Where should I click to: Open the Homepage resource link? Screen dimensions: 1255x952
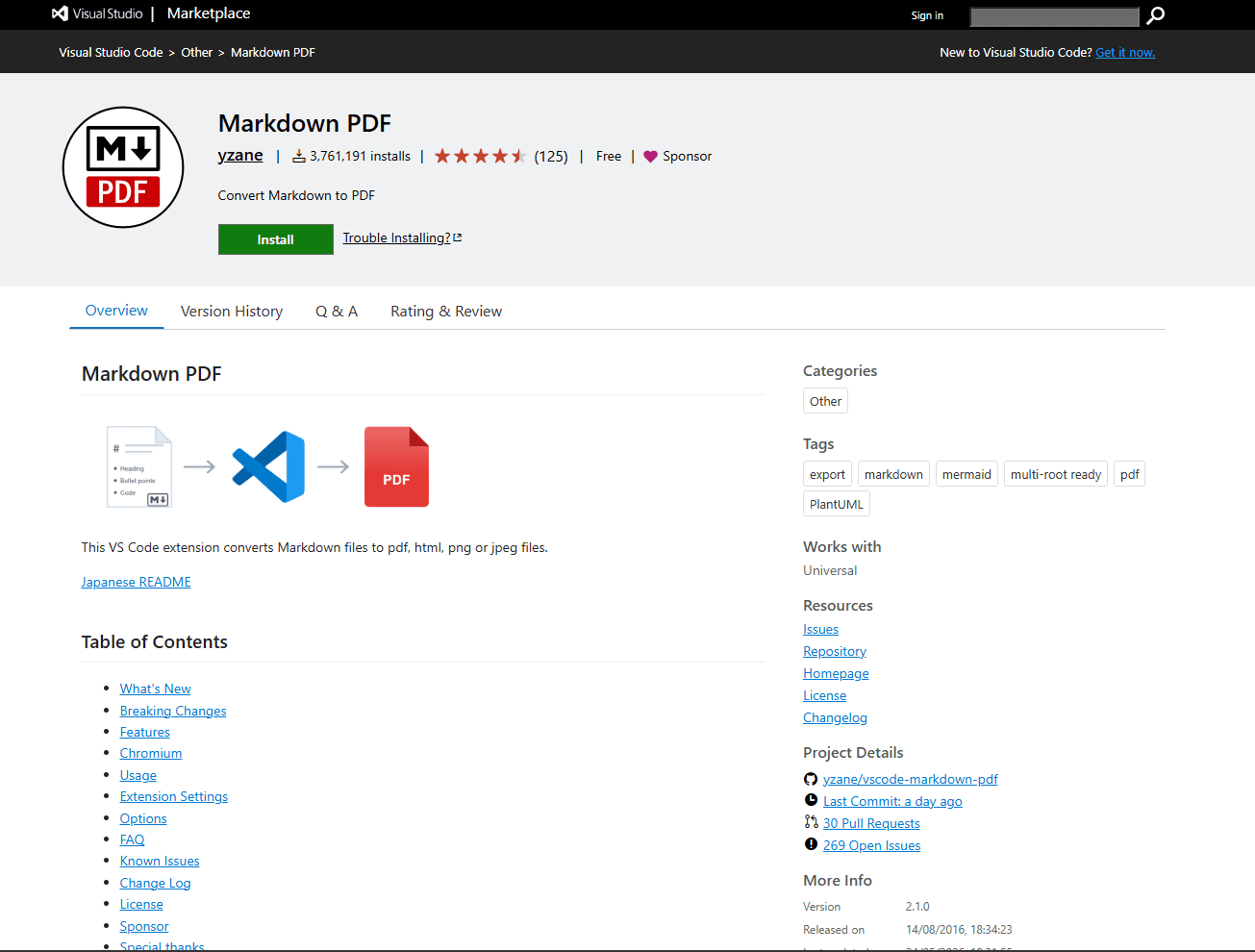(x=836, y=673)
